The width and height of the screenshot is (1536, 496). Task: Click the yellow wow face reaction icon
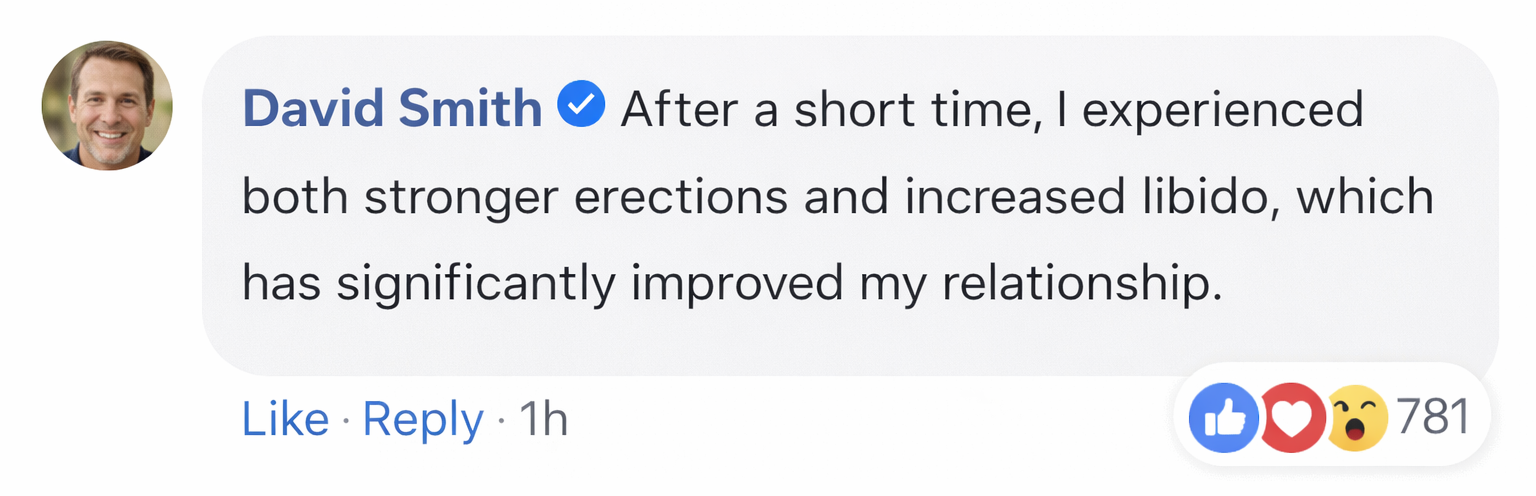[1357, 417]
